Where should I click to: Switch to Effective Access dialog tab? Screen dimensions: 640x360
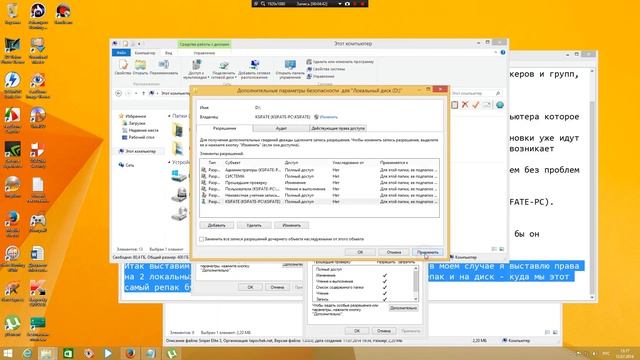click(338, 128)
